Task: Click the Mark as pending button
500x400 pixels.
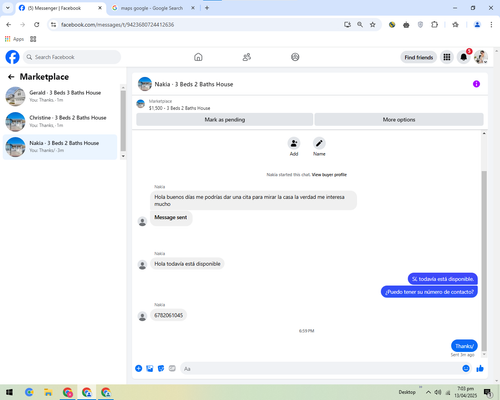Action: tap(225, 119)
